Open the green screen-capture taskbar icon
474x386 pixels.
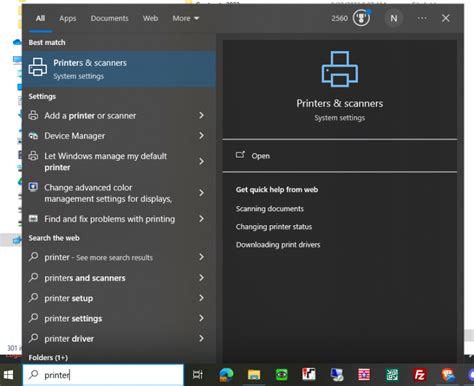point(282,375)
